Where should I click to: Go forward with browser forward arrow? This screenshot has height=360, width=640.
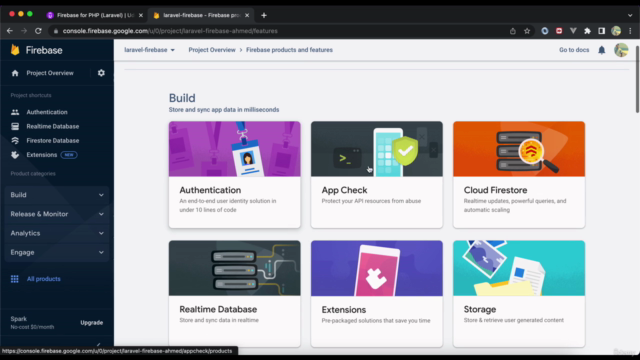point(24,31)
